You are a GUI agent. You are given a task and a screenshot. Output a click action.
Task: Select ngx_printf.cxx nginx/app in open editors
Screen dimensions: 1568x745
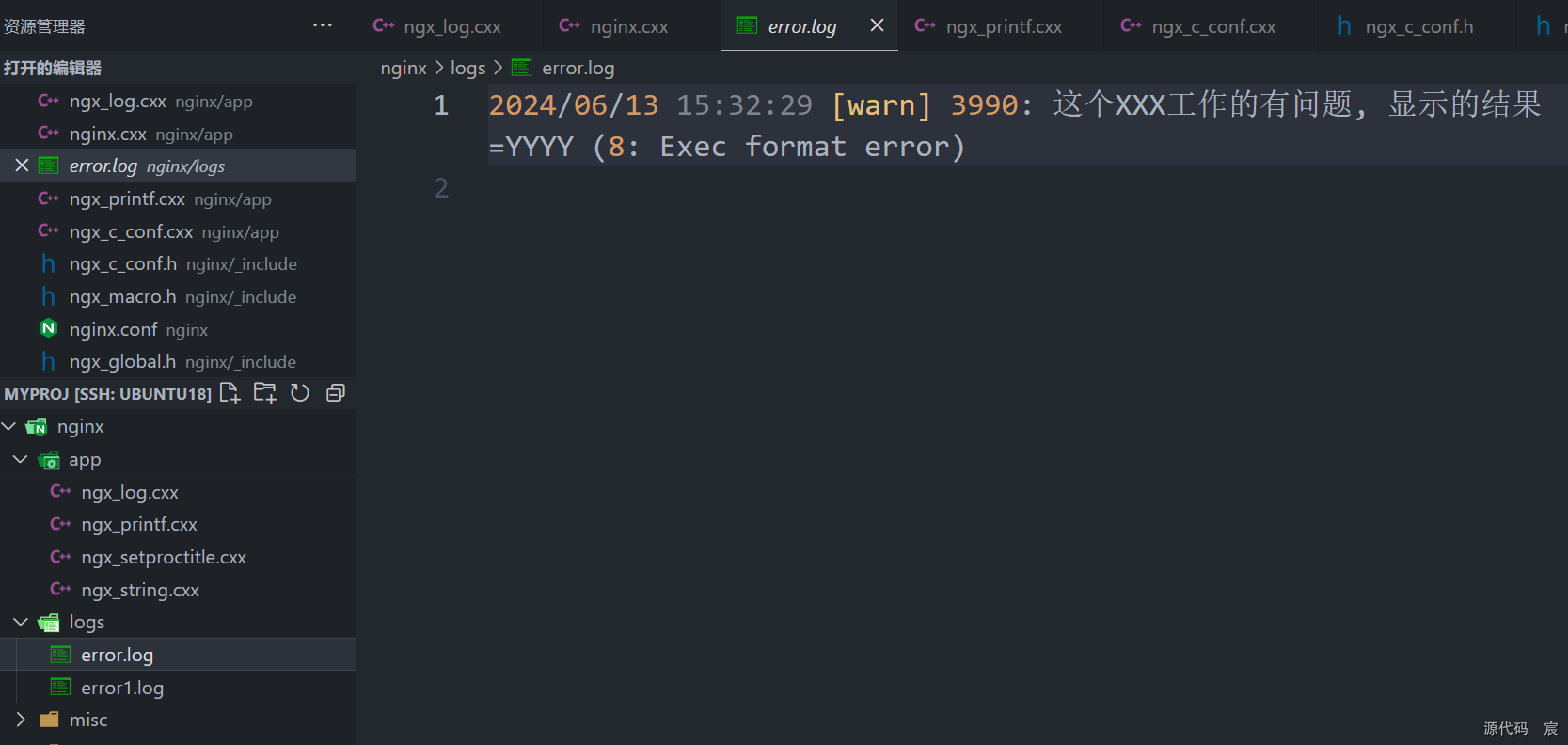pyautogui.click(x=178, y=198)
